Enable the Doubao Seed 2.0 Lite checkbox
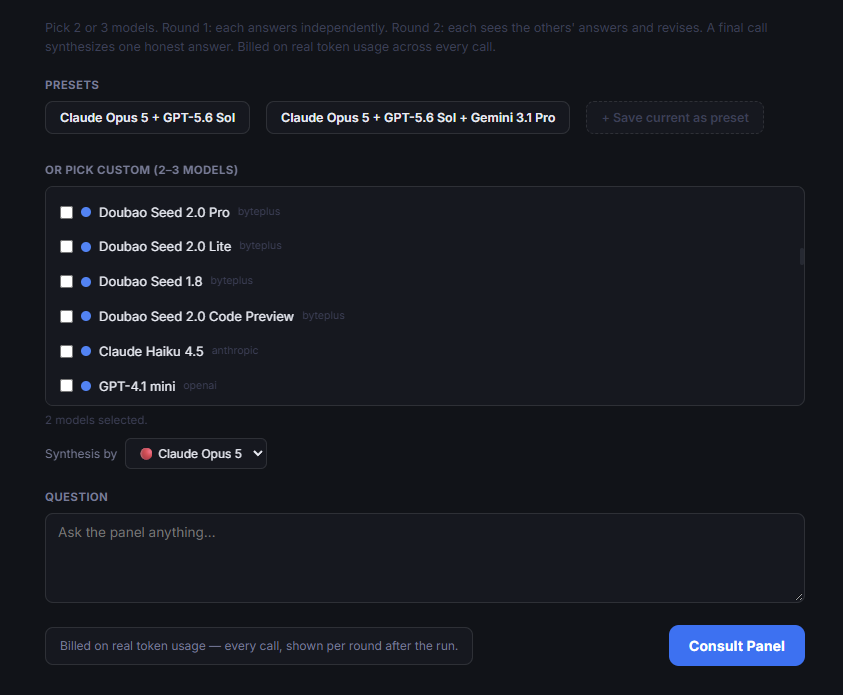 pos(67,247)
